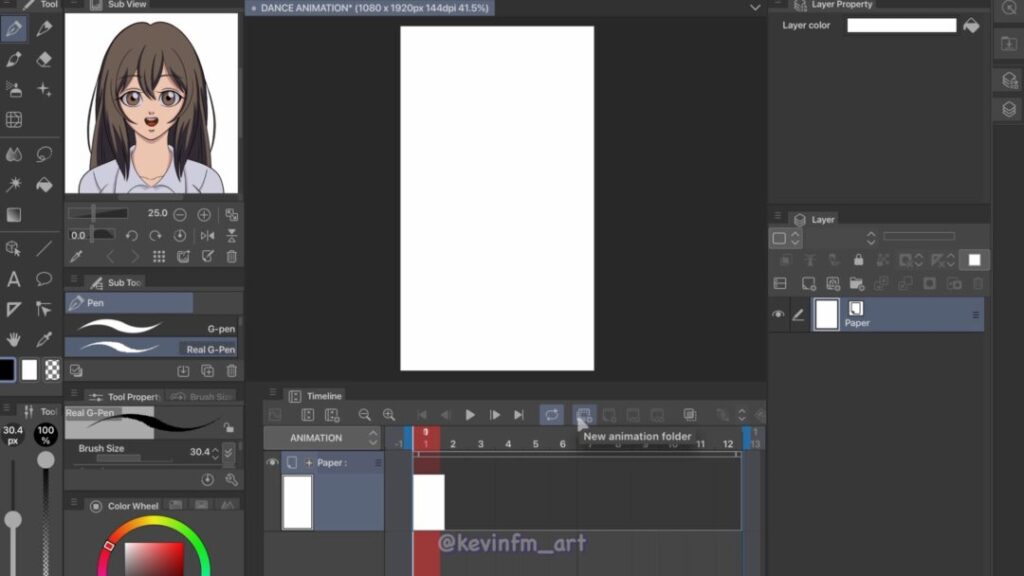Select the Eraser tool
Screen dimensions: 1024x576
pyautogui.click(x=44, y=59)
